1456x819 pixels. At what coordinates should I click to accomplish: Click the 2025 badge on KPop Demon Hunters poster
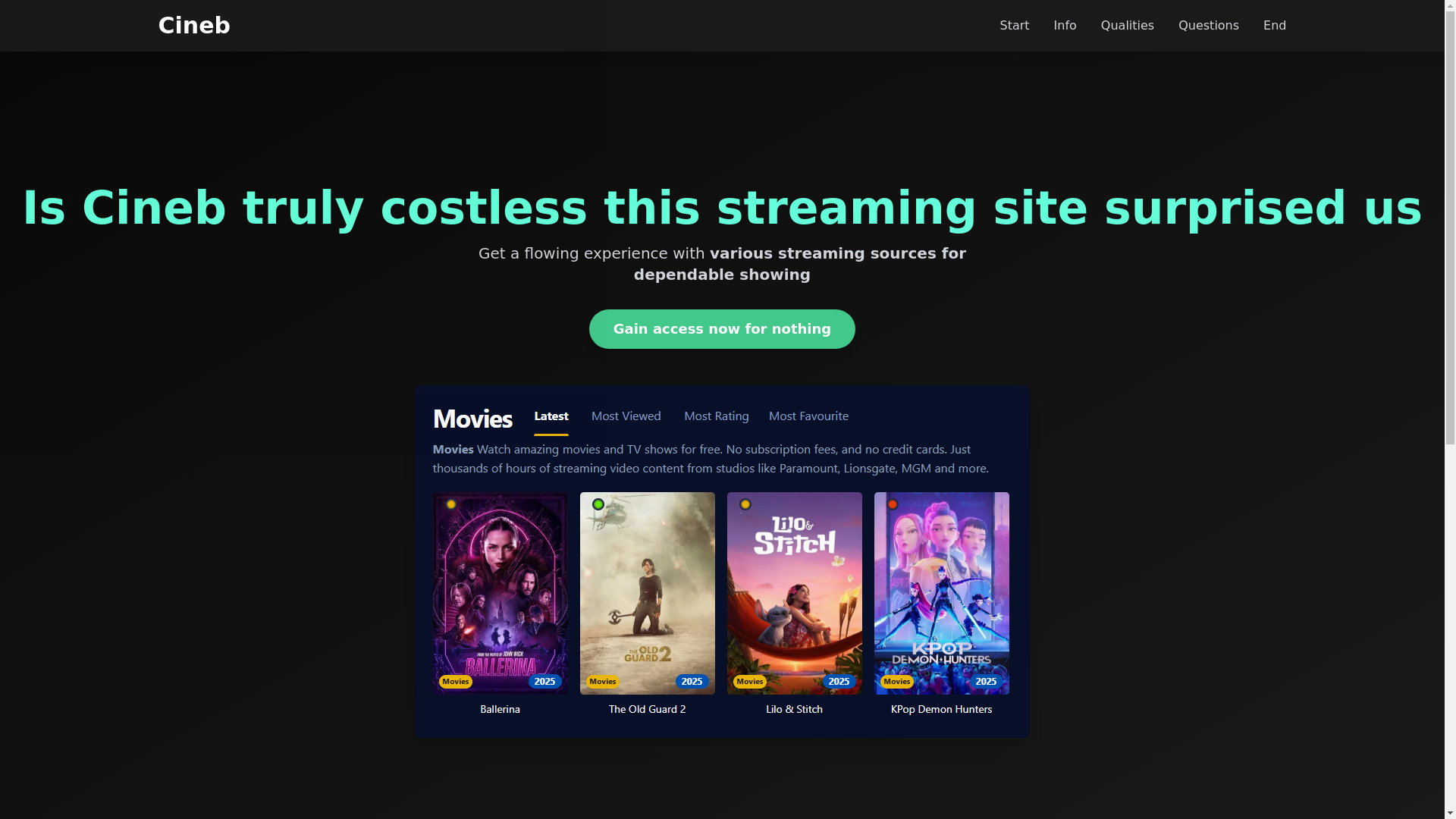pyautogui.click(x=987, y=682)
